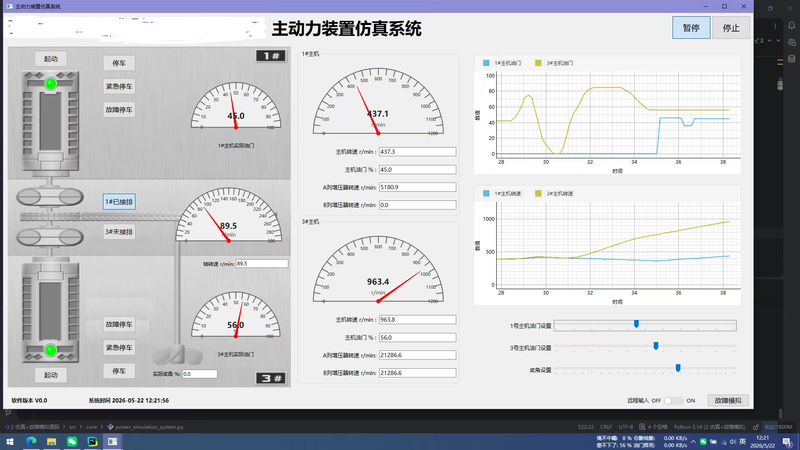800x450 pixels.
Task: Click 3#主机 A列增压器转速 field showing 21286.6
Action: point(417,355)
